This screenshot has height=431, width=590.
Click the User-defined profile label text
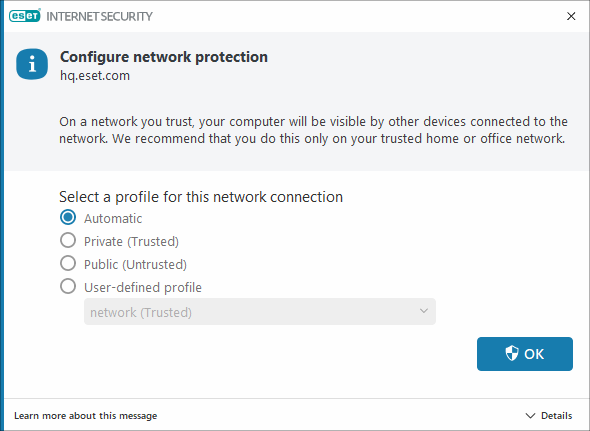point(143,287)
